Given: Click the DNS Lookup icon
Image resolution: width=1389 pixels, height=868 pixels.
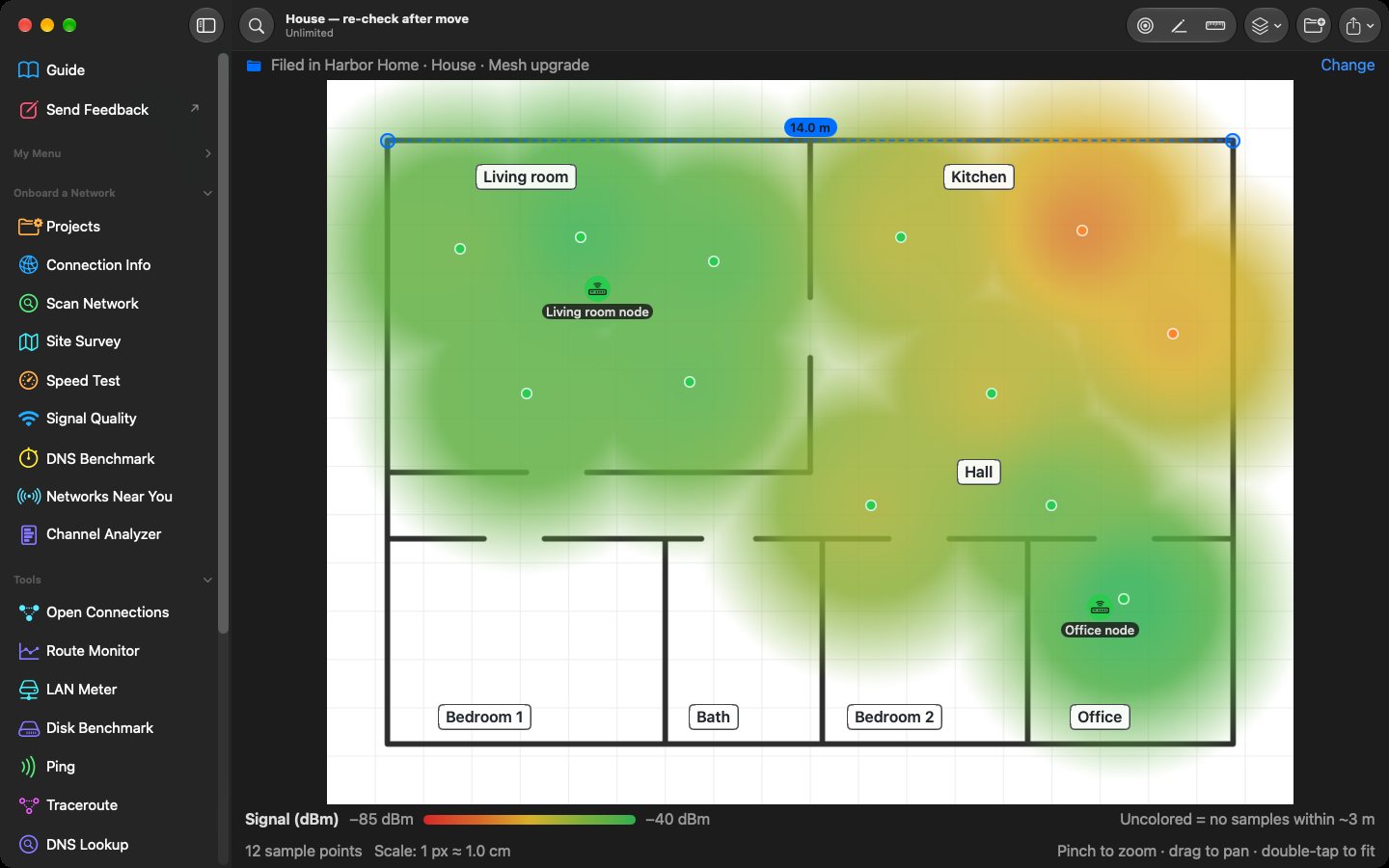Looking at the screenshot, I should [x=29, y=844].
